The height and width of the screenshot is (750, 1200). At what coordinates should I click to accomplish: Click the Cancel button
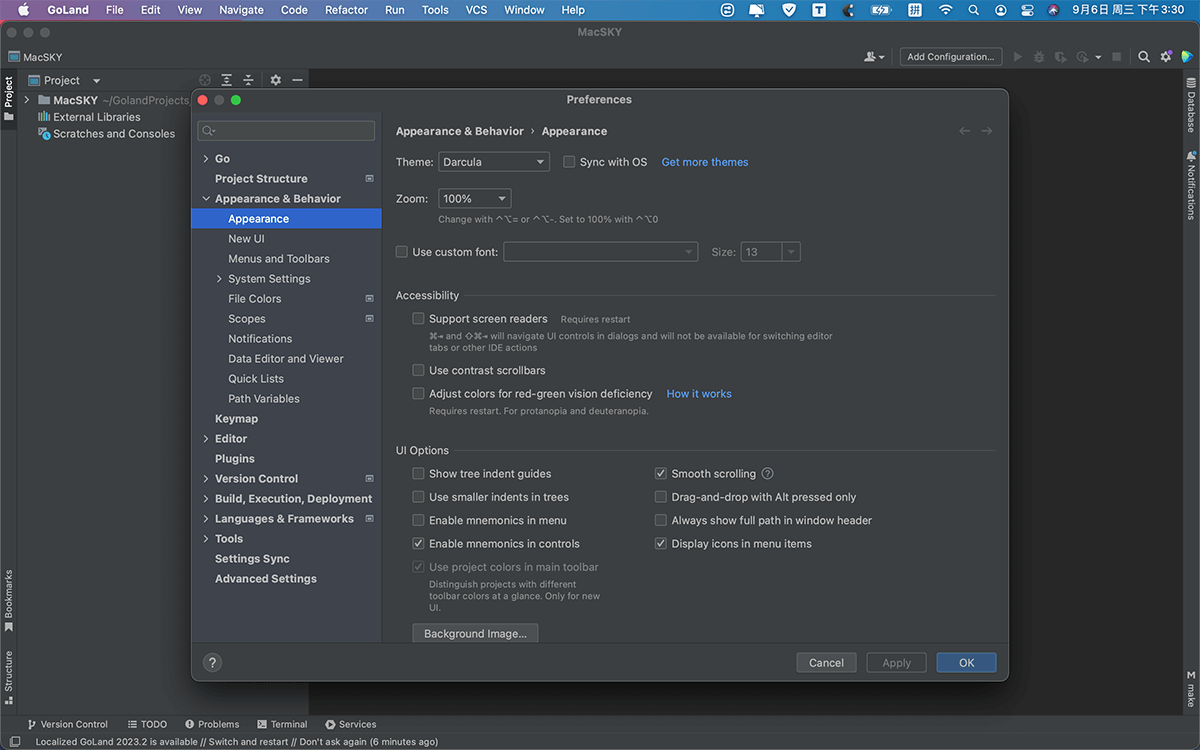tap(827, 663)
